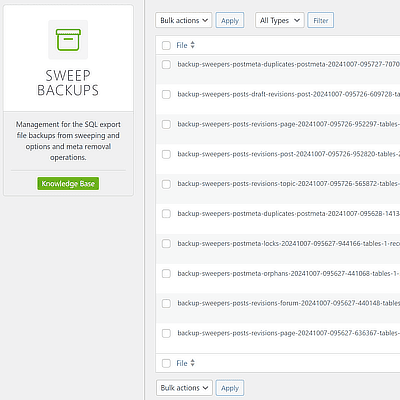Click the top Apply button
Viewport: 400px width, 400px height.
point(230,20)
